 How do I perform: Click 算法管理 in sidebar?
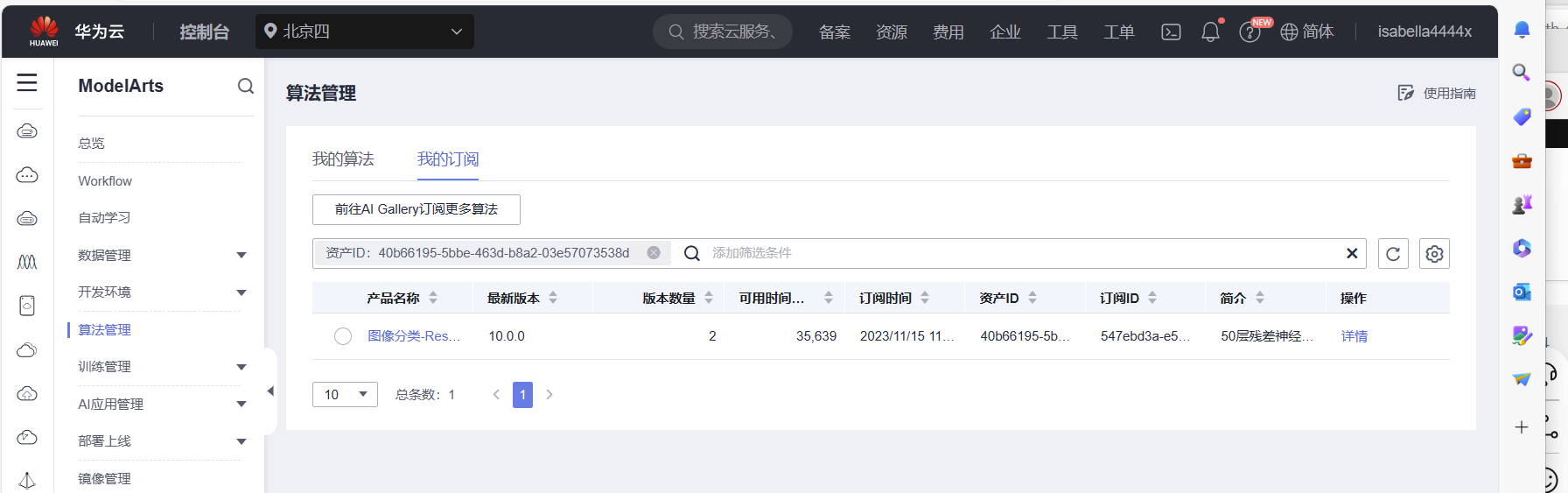tap(104, 330)
